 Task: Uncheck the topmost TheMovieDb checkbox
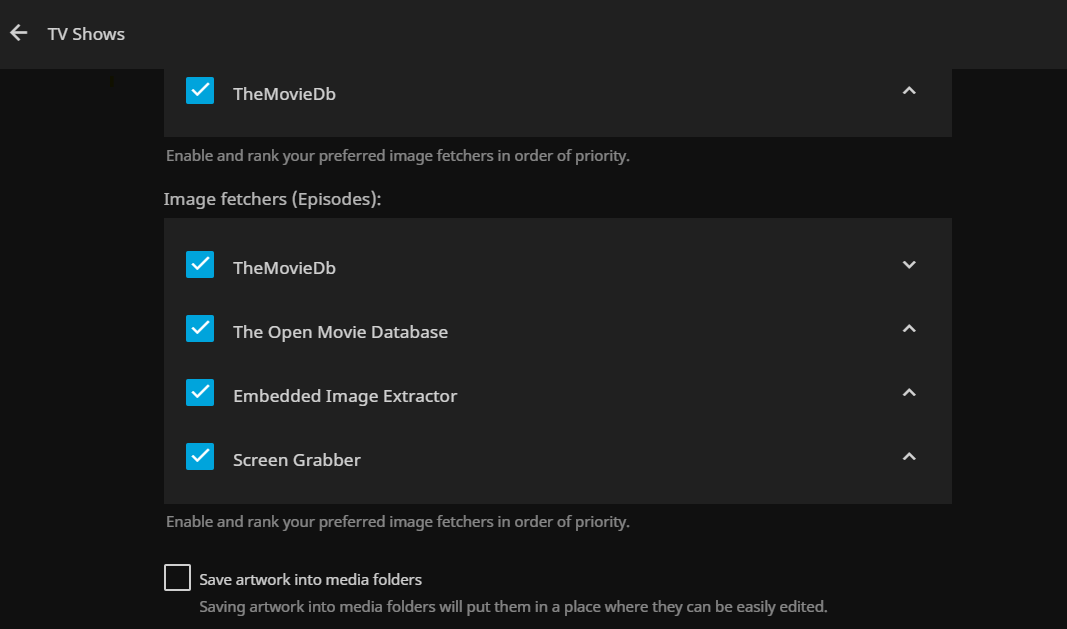(x=200, y=91)
